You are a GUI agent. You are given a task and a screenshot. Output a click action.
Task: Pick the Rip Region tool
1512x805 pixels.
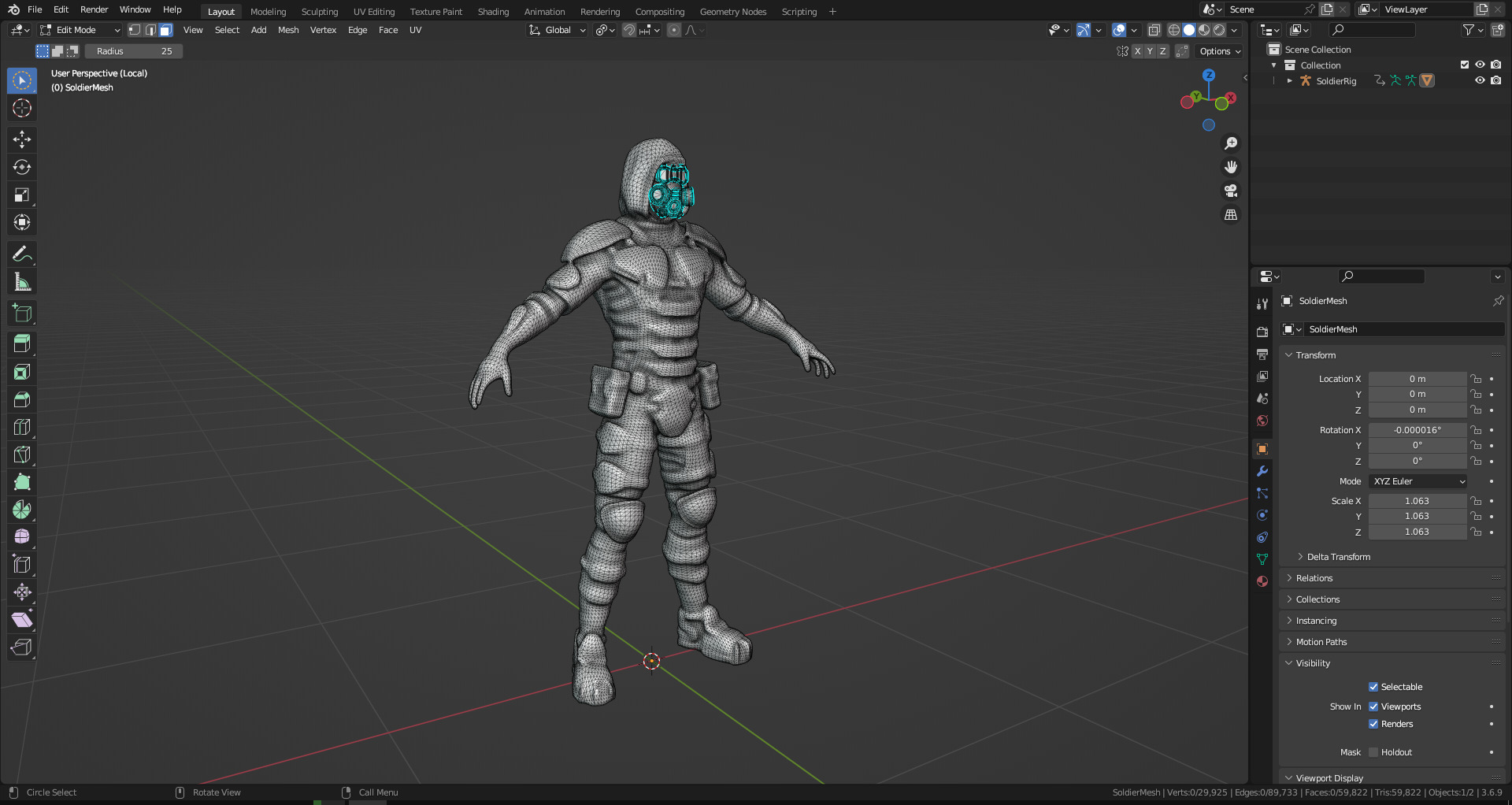pos(22,647)
